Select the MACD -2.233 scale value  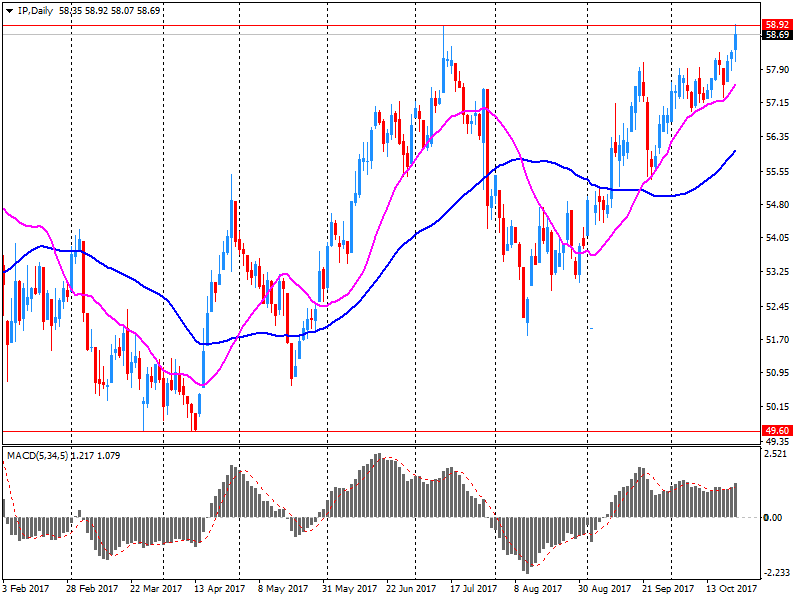777,573
